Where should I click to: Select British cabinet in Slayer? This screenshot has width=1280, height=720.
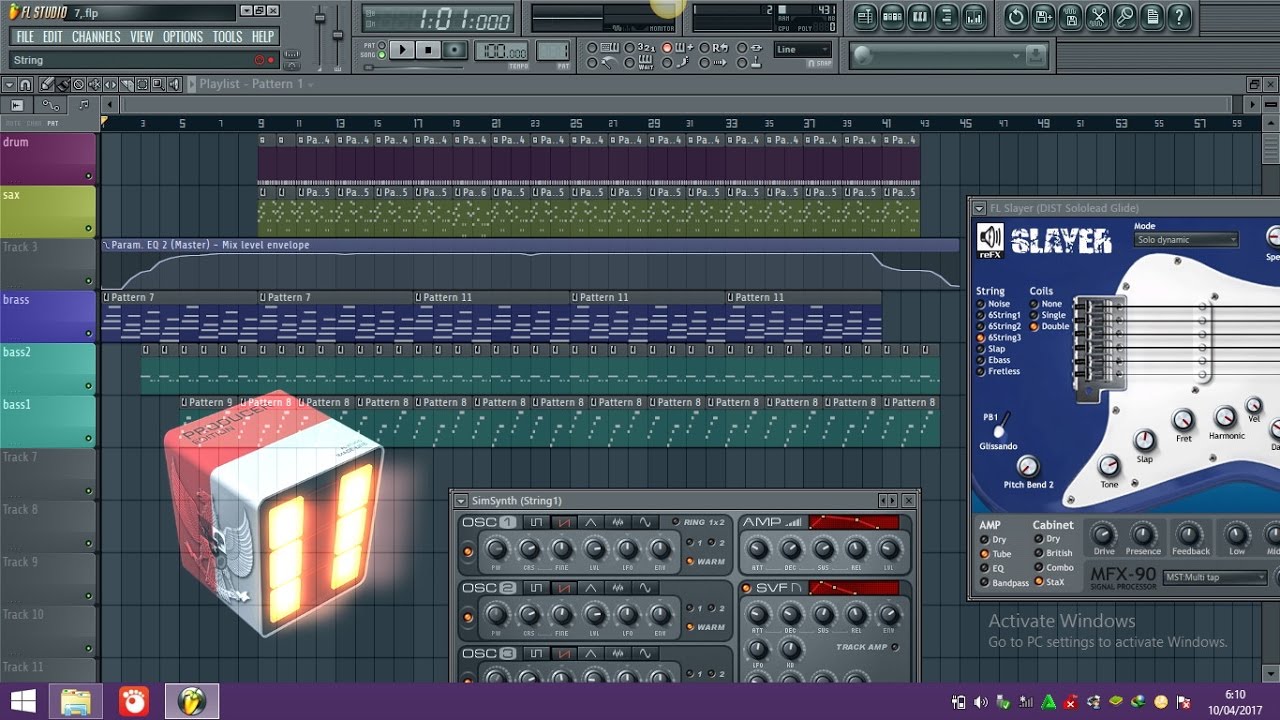pyautogui.click(x=1040, y=553)
